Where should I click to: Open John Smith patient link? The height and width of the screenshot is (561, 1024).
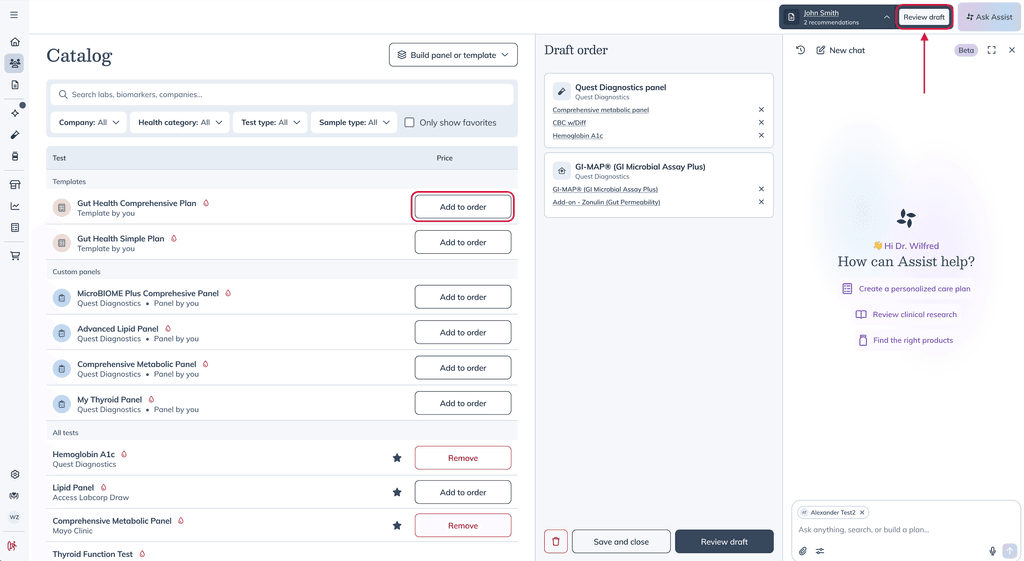(x=821, y=13)
